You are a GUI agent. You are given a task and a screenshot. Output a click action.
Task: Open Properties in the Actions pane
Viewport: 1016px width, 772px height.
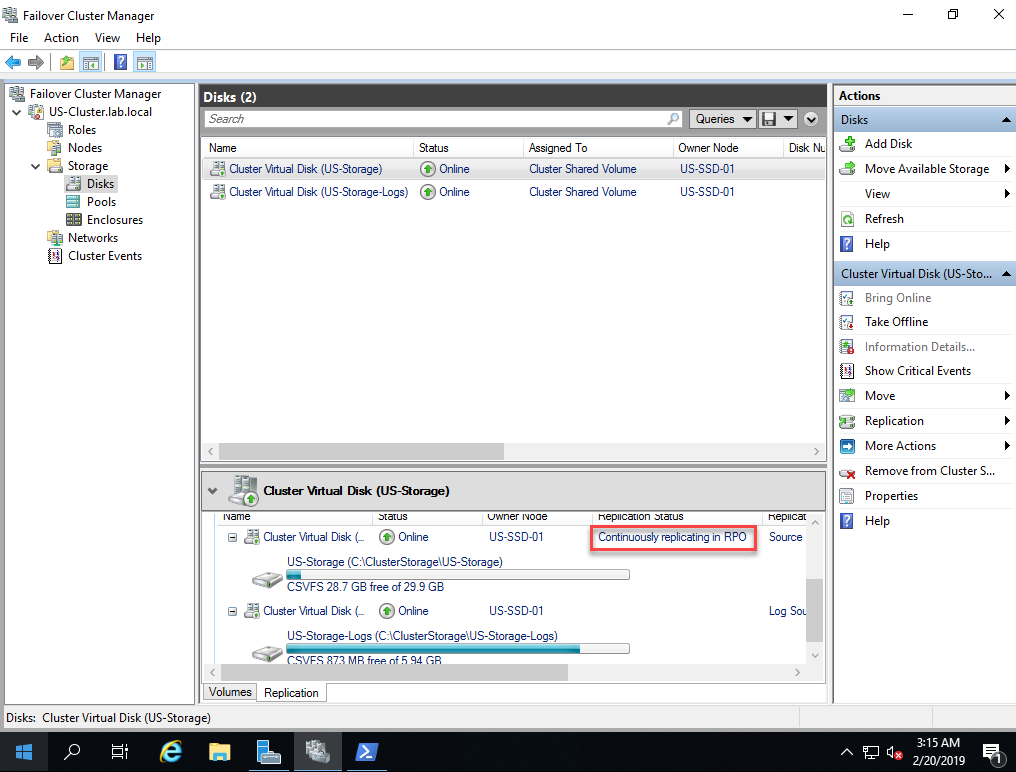(x=891, y=496)
